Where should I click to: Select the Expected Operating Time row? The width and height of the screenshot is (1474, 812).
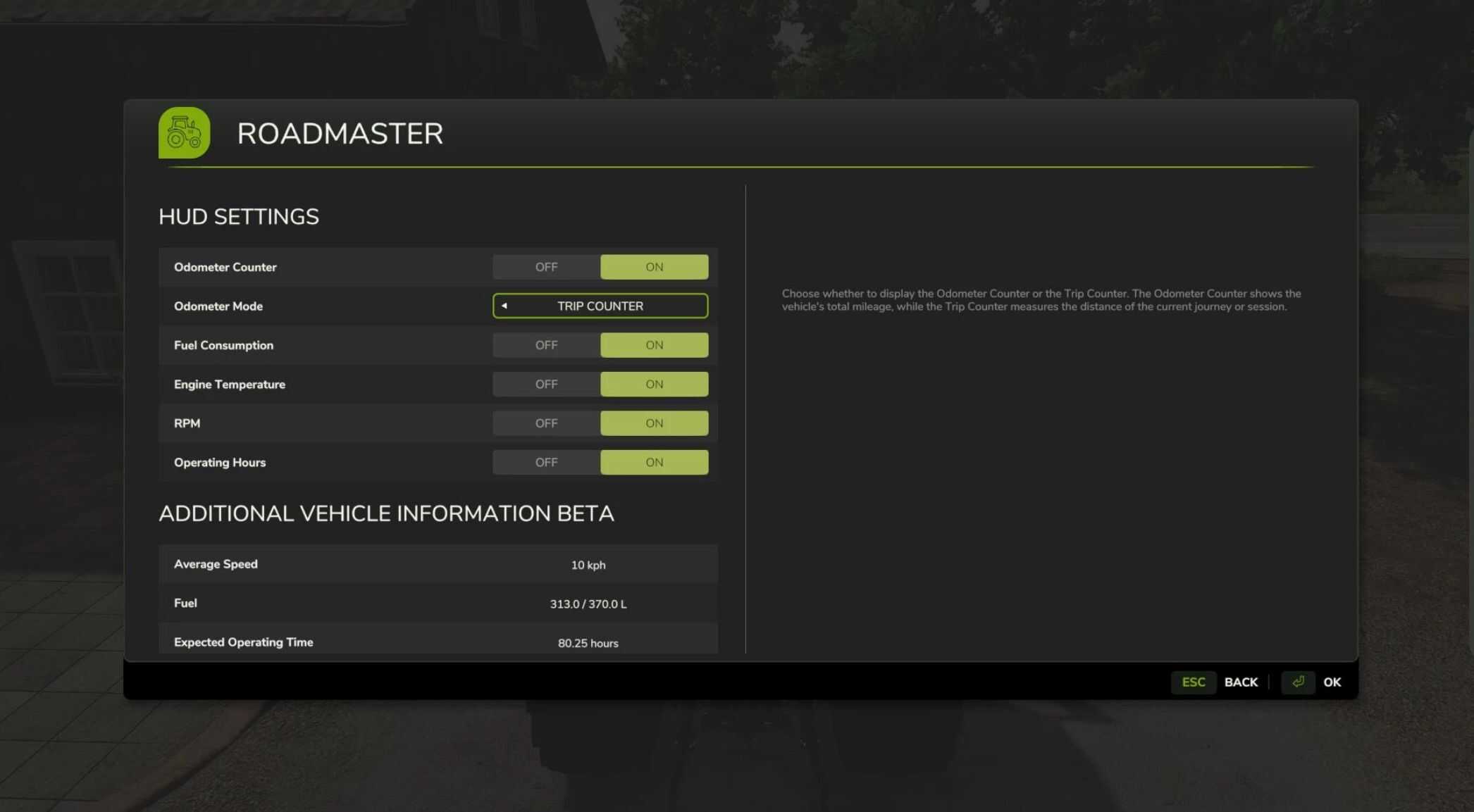pos(437,642)
